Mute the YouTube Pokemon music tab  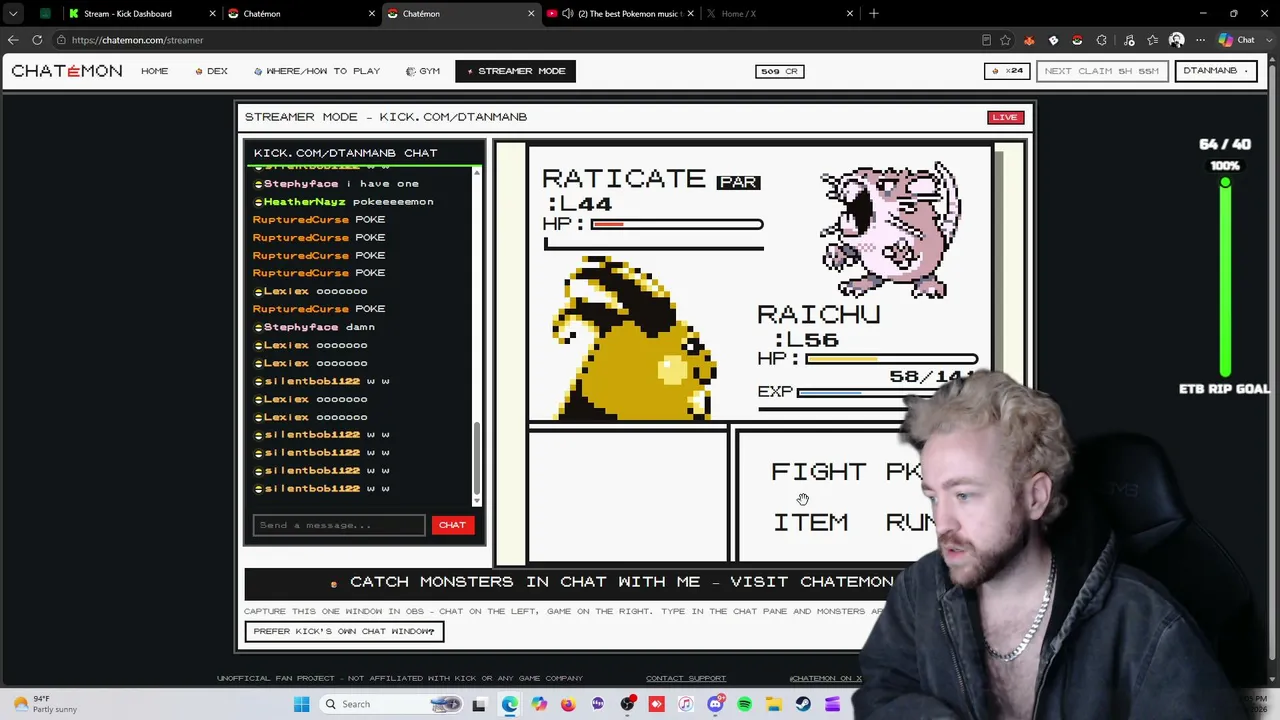568,13
